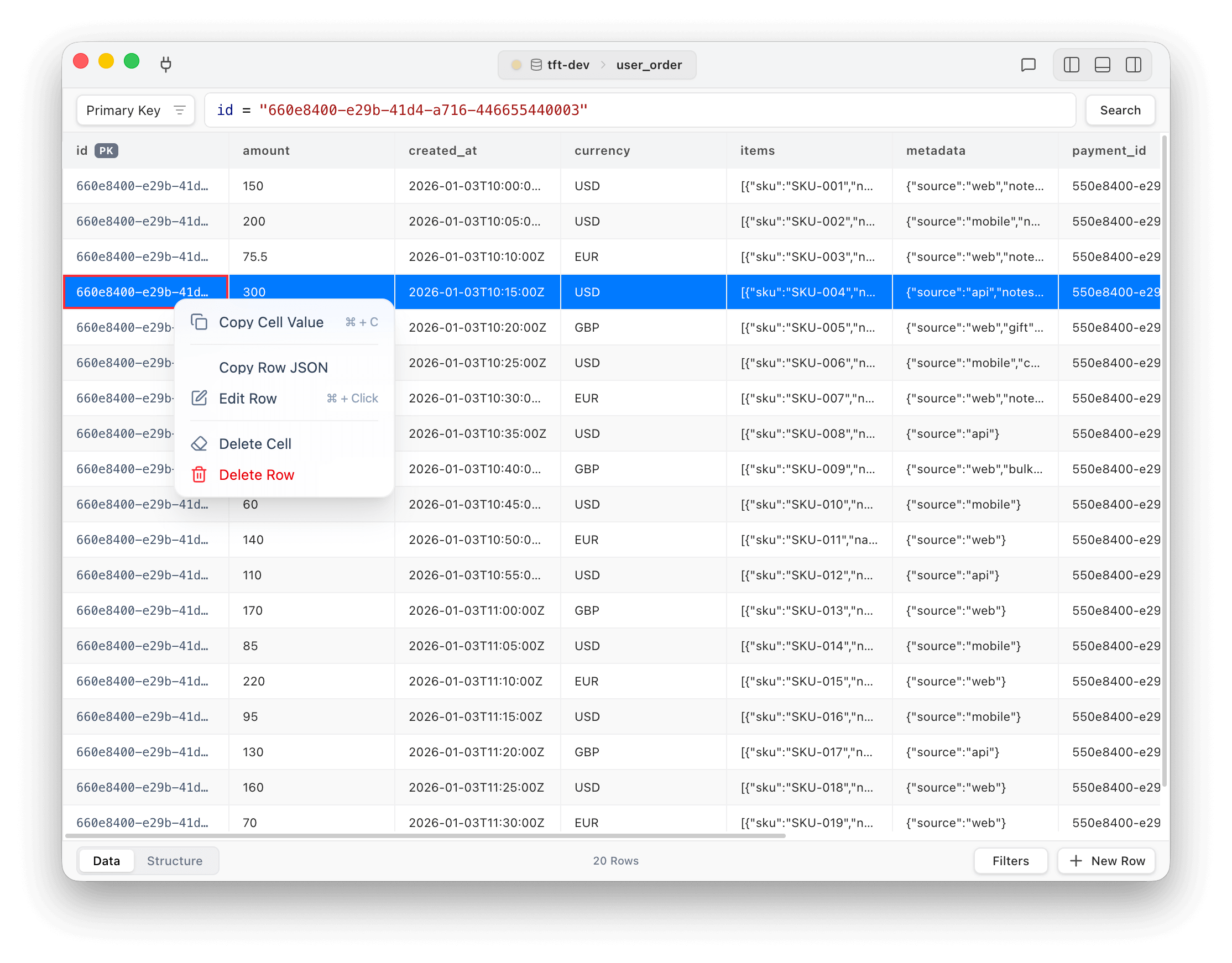Switch to the Structure tab
This screenshot has width=1232, height=963.
(x=174, y=860)
